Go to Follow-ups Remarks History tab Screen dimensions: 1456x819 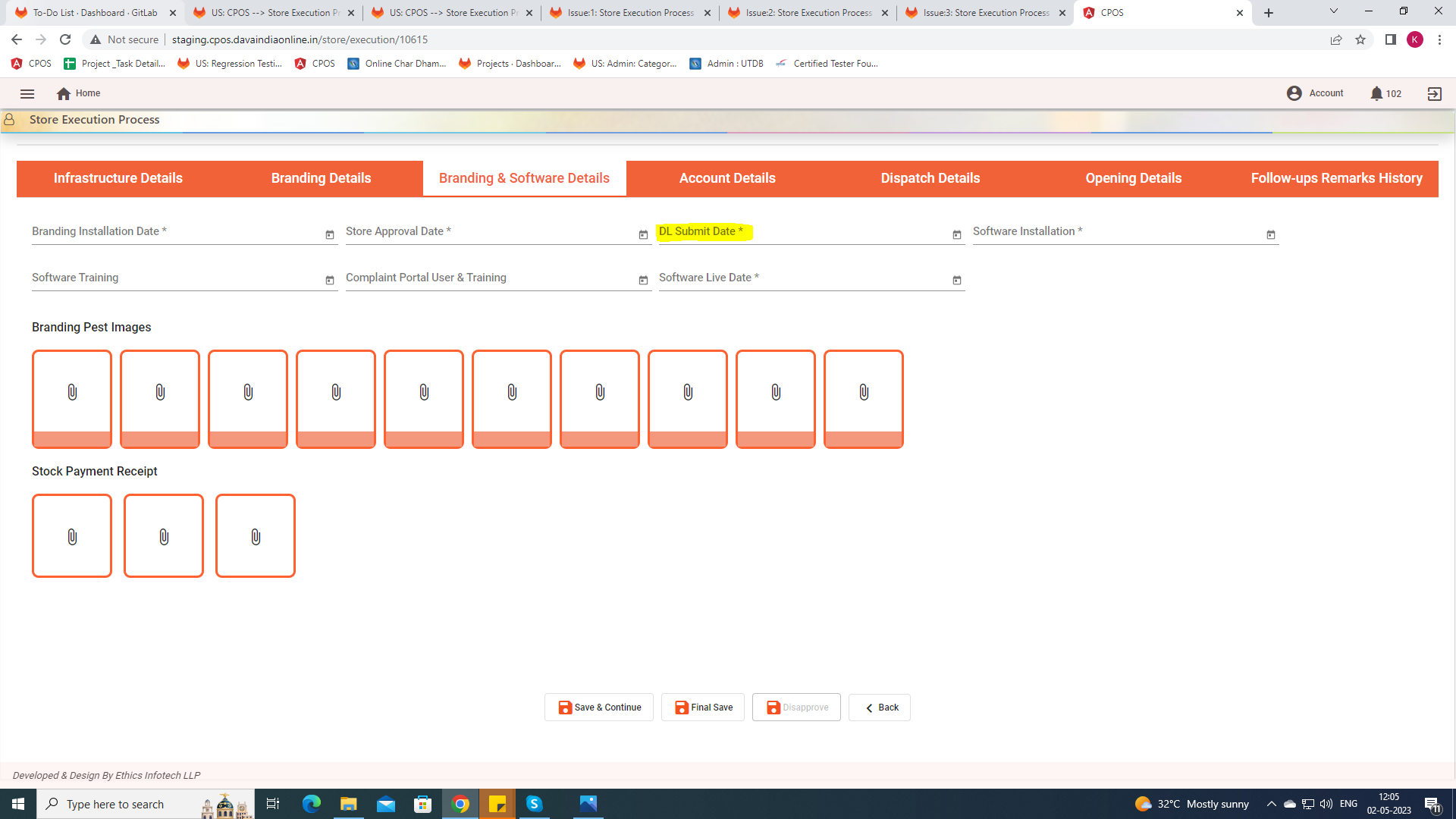tap(1336, 178)
